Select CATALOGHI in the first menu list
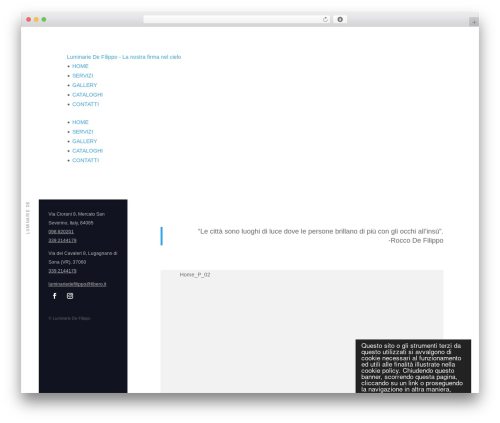Viewport: 500px width, 423px height. pyautogui.click(x=88, y=95)
